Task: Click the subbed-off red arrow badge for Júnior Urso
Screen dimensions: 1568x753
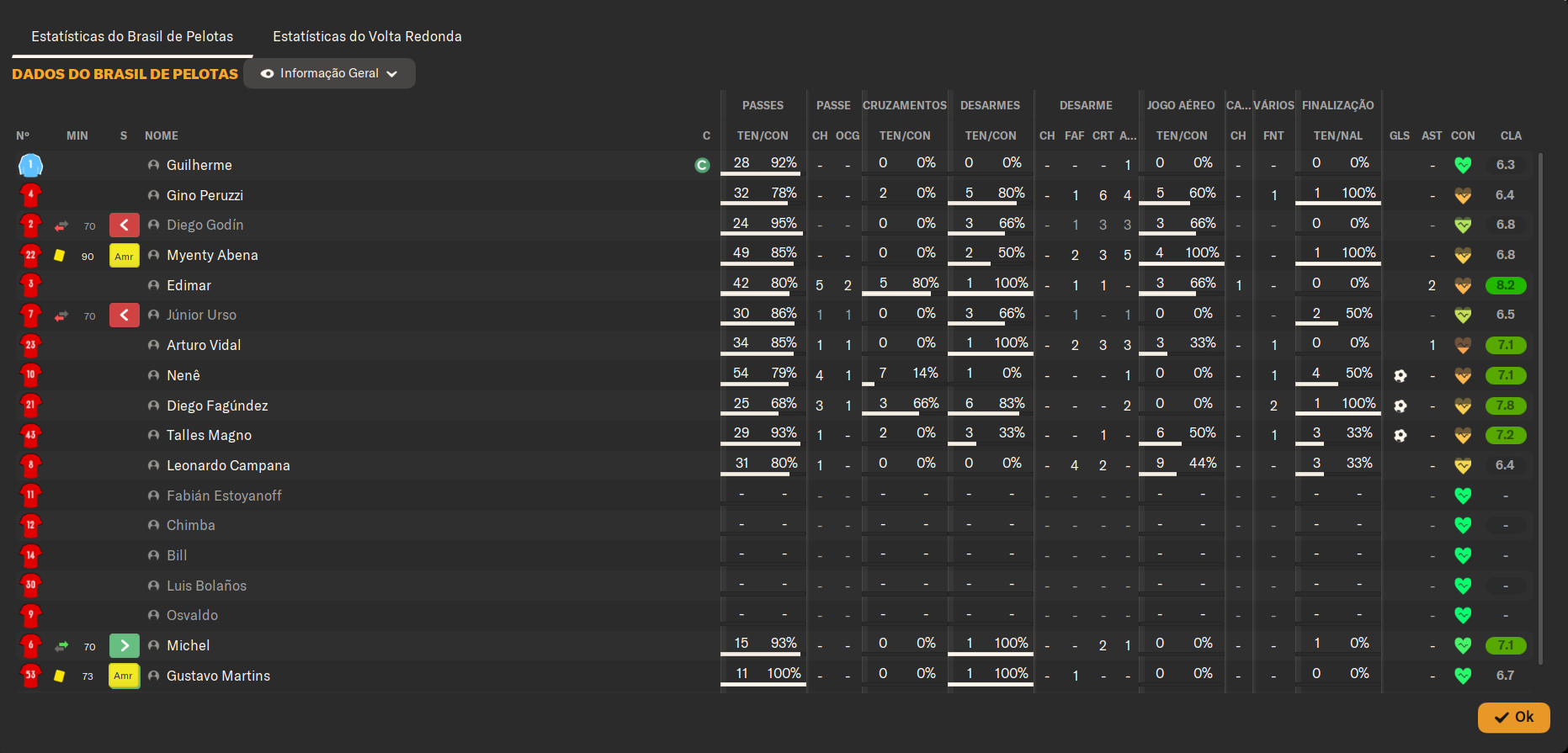Action: (x=125, y=316)
